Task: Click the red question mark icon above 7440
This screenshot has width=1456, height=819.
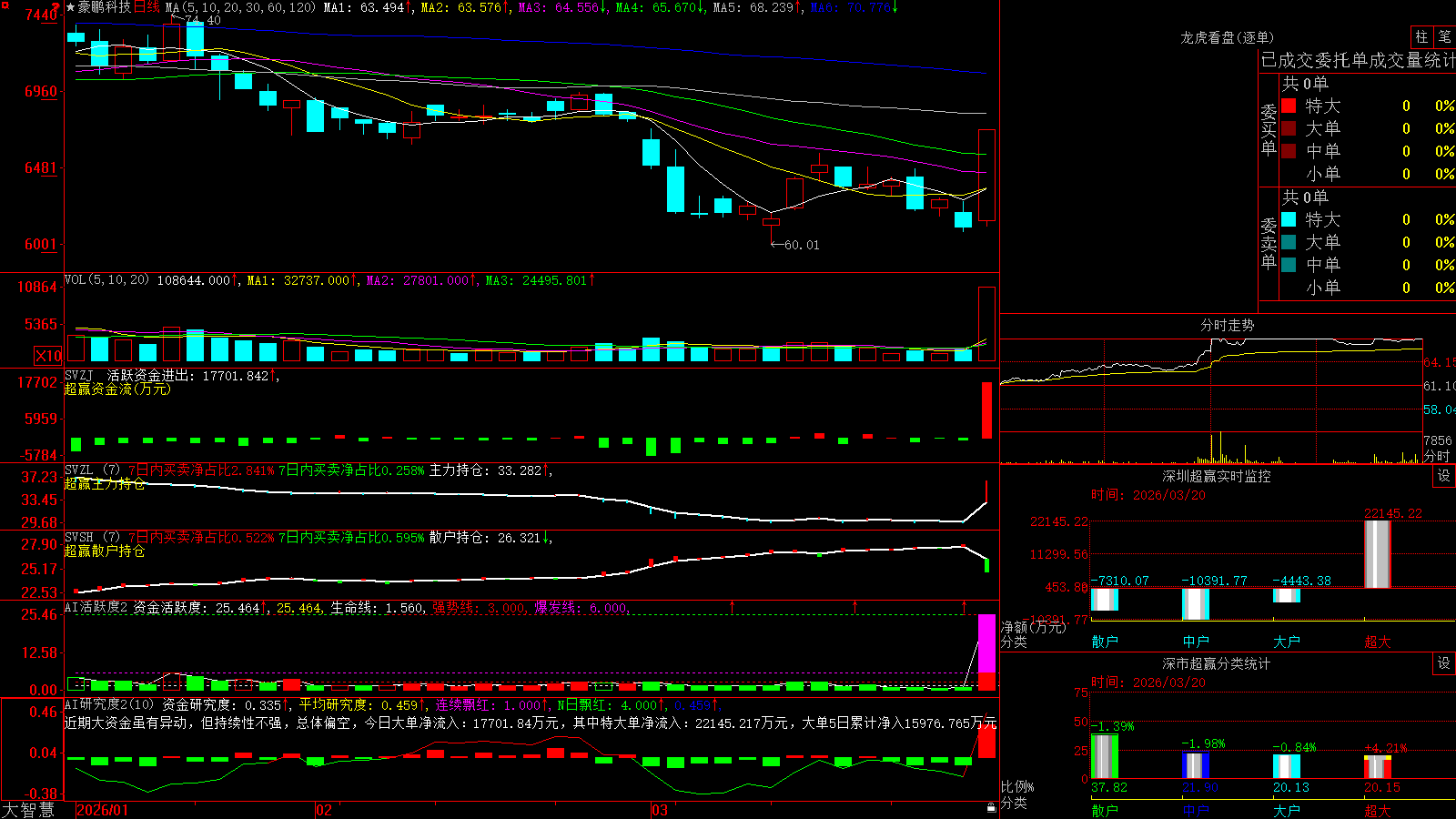Action: click(56, 6)
